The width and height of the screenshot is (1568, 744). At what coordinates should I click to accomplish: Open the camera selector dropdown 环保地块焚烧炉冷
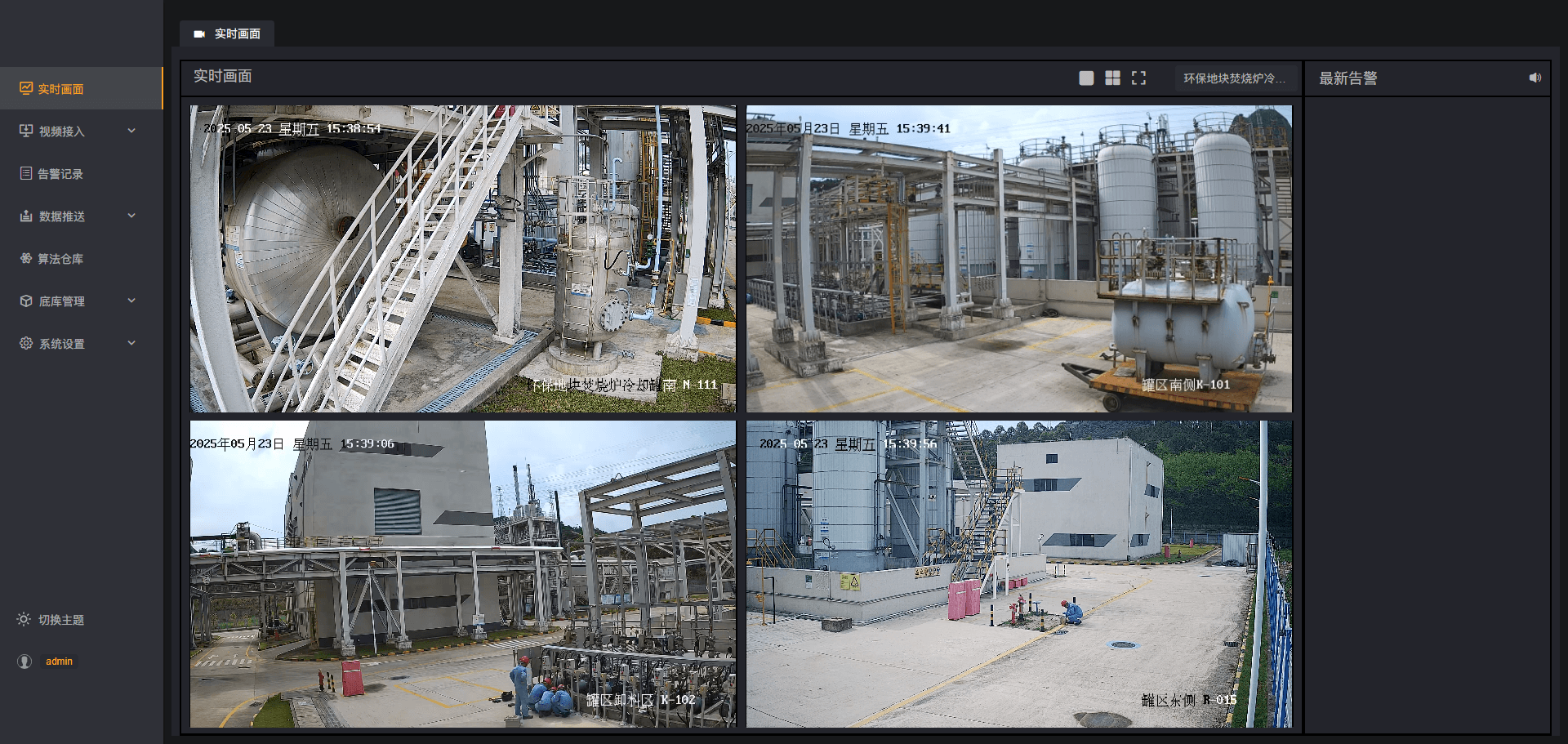point(1234,78)
